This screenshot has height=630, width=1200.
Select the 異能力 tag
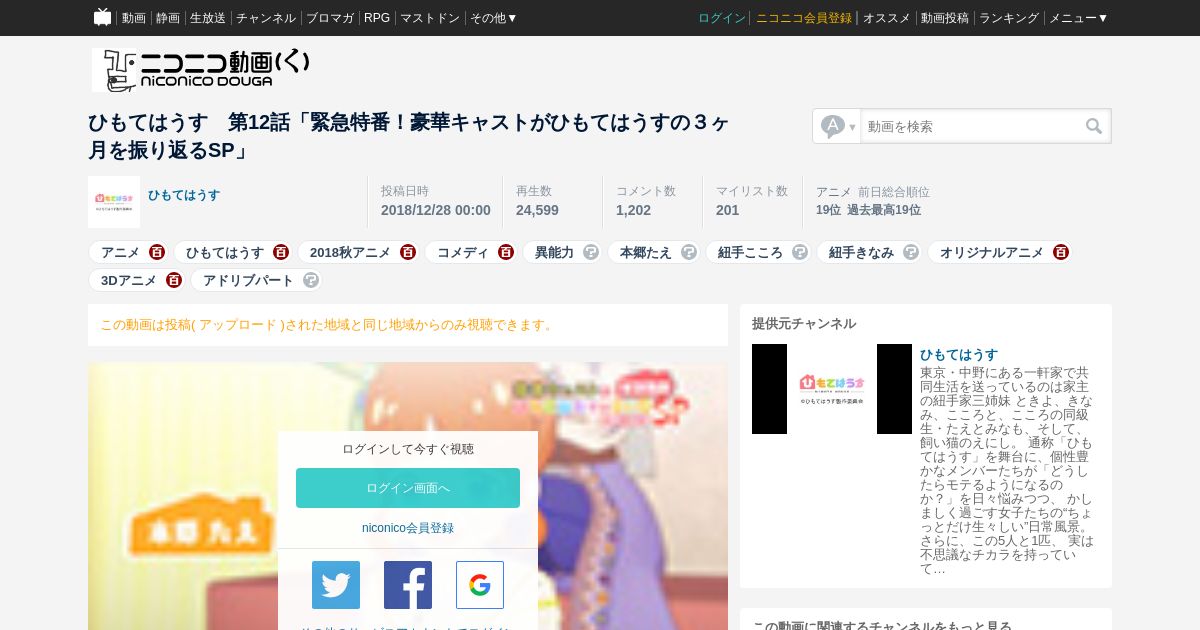click(554, 252)
